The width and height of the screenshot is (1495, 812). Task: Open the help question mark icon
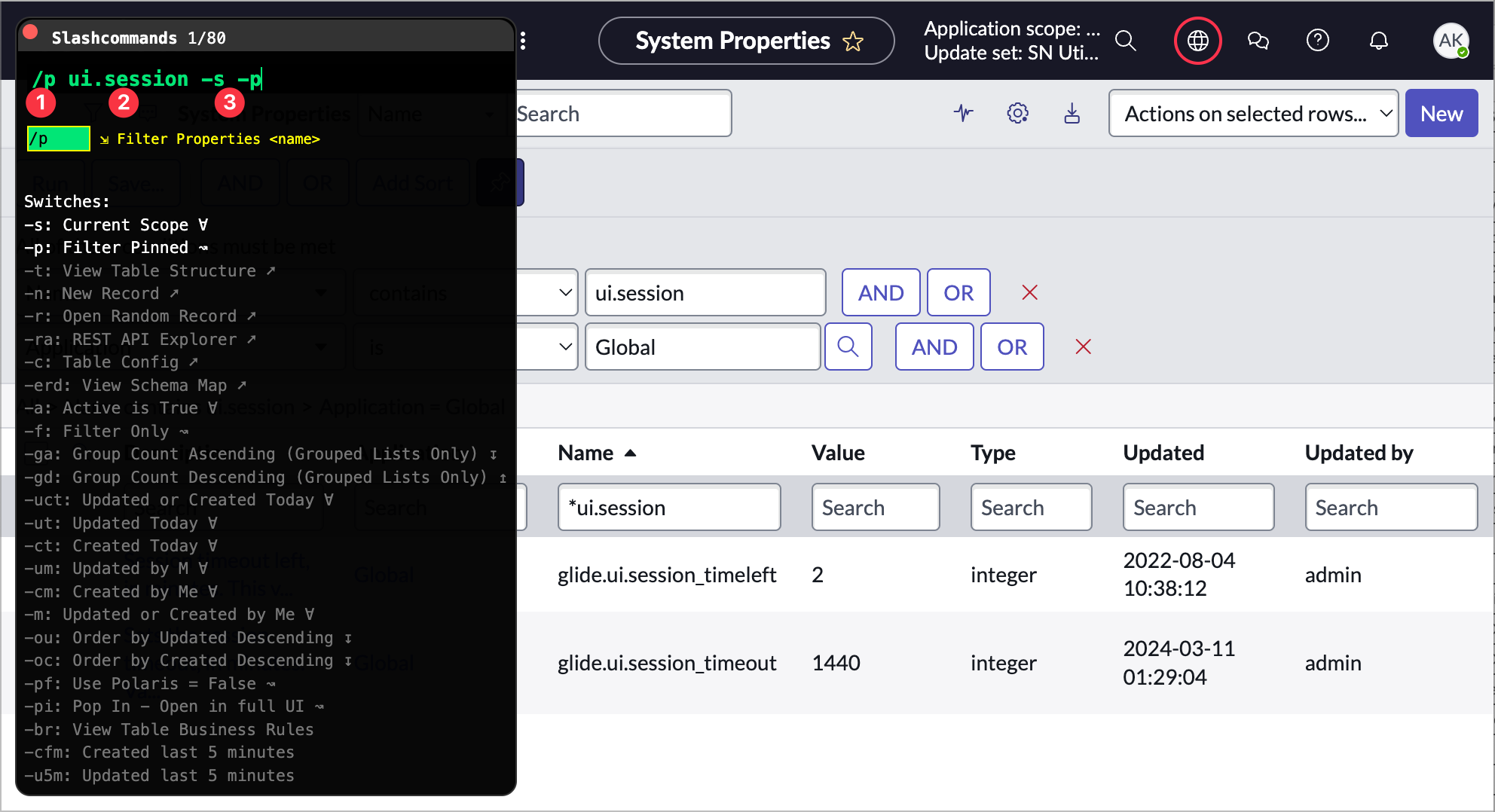coord(1318,41)
